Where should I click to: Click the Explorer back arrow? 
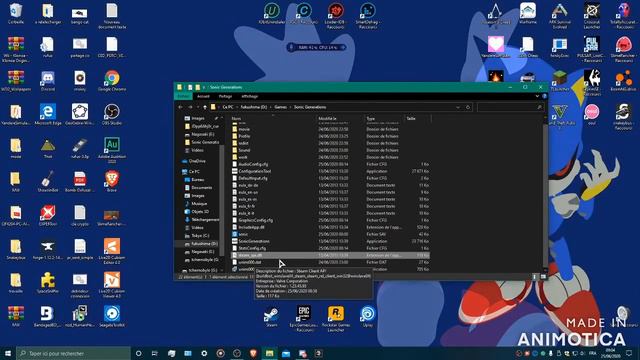point(181,107)
